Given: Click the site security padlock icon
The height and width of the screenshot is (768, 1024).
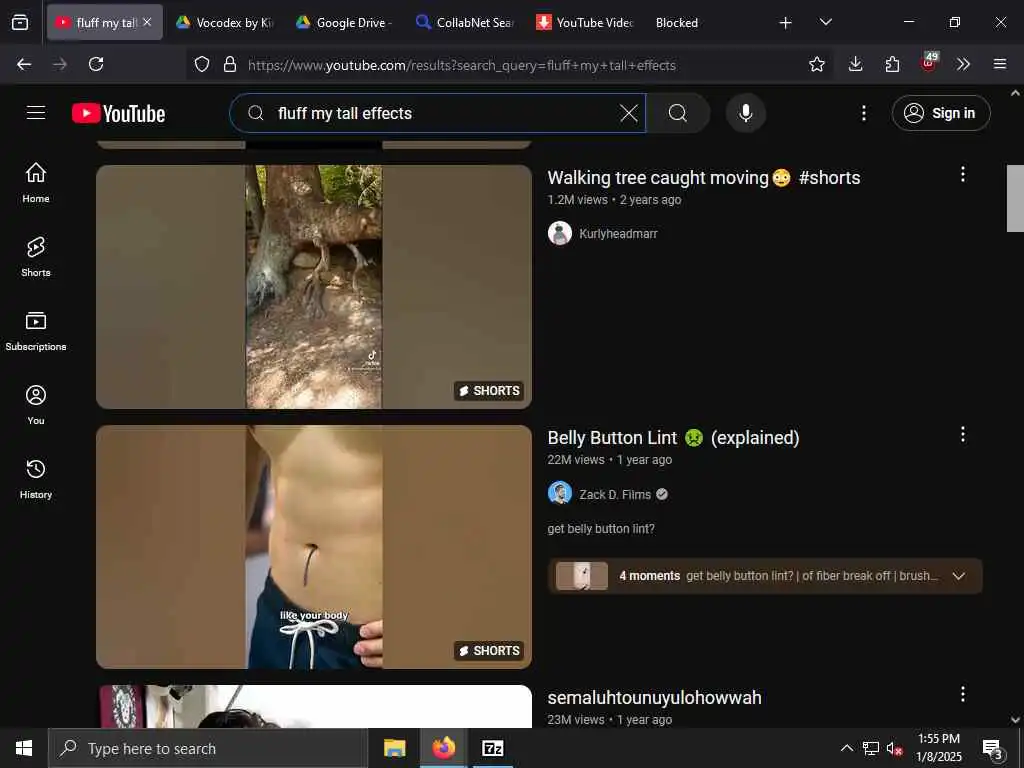Looking at the screenshot, I should (x=229, y=64).
